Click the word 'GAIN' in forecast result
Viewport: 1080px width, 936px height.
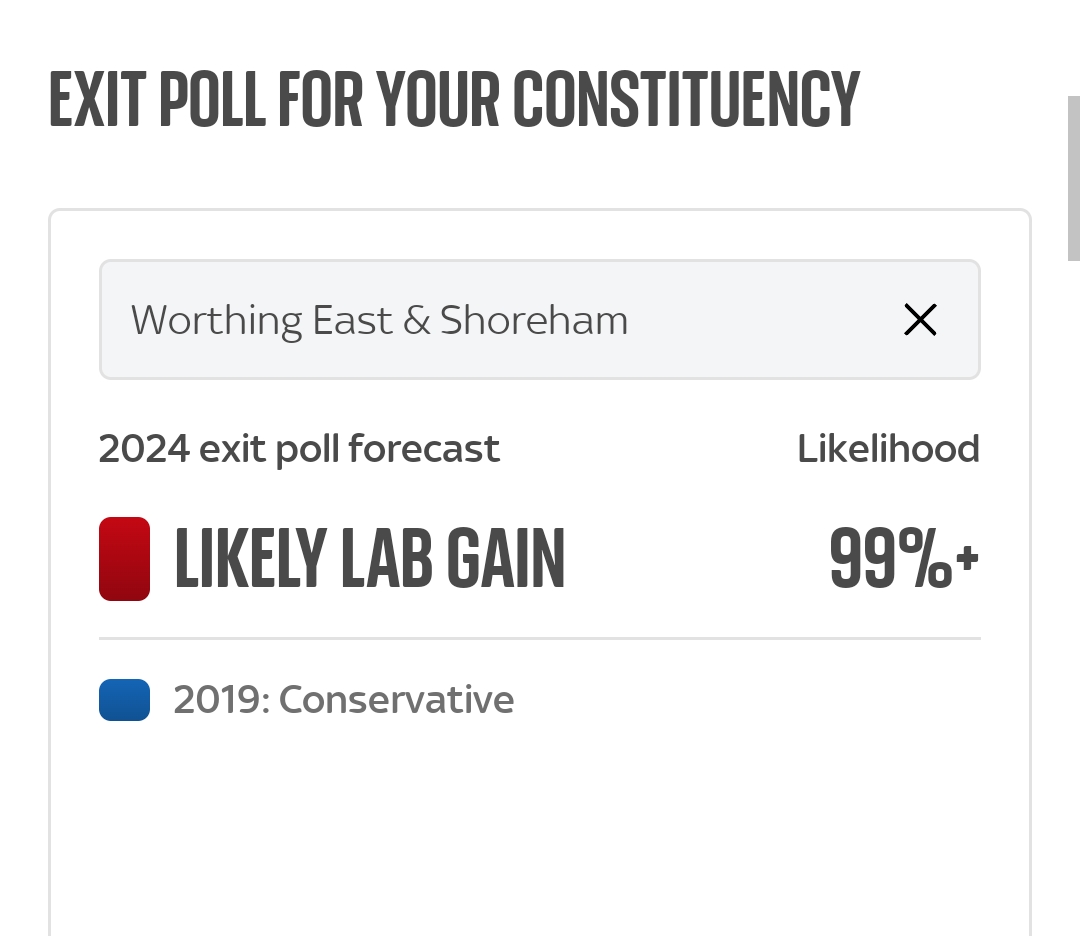coord(506,559)
